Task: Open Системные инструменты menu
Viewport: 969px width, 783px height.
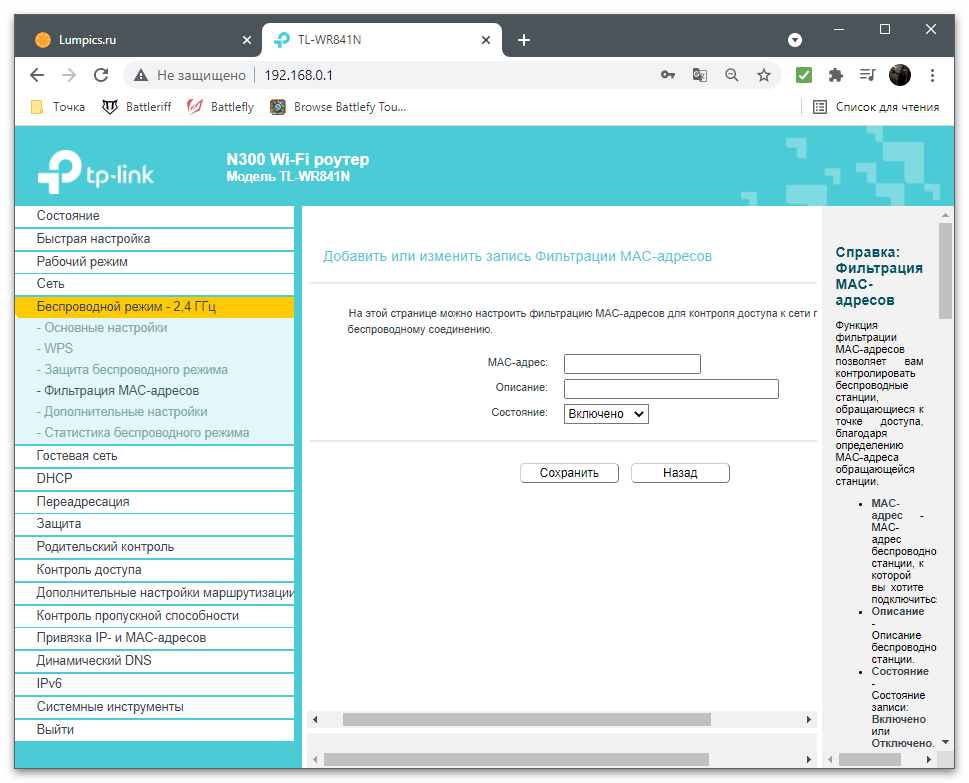Action: [154, 706]
